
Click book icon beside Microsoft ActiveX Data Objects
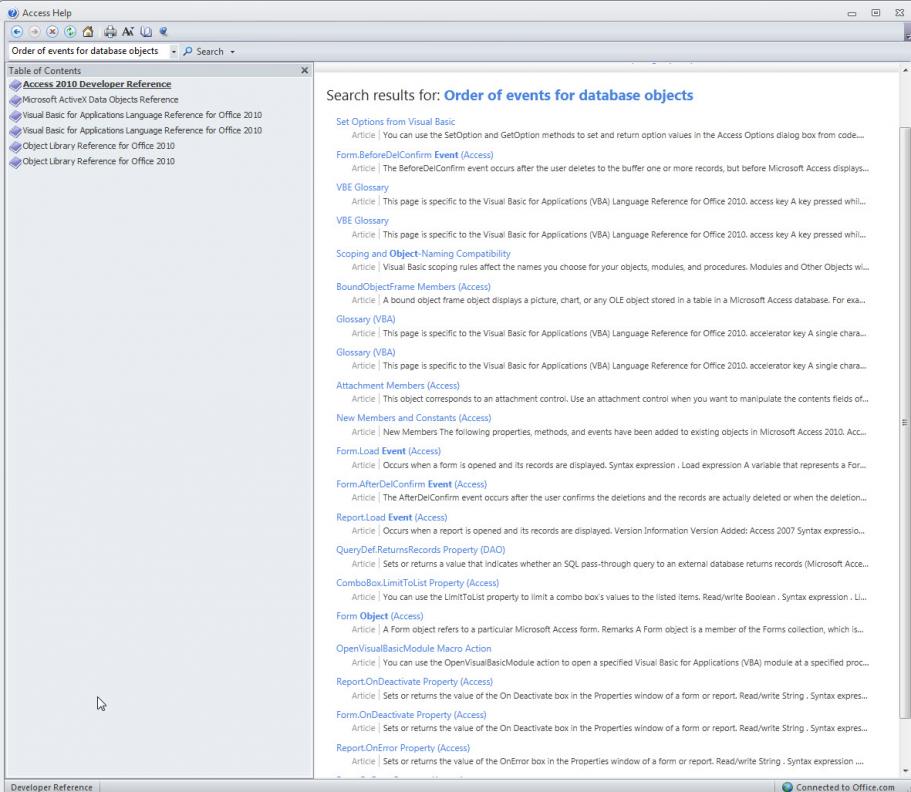point(16,101)
